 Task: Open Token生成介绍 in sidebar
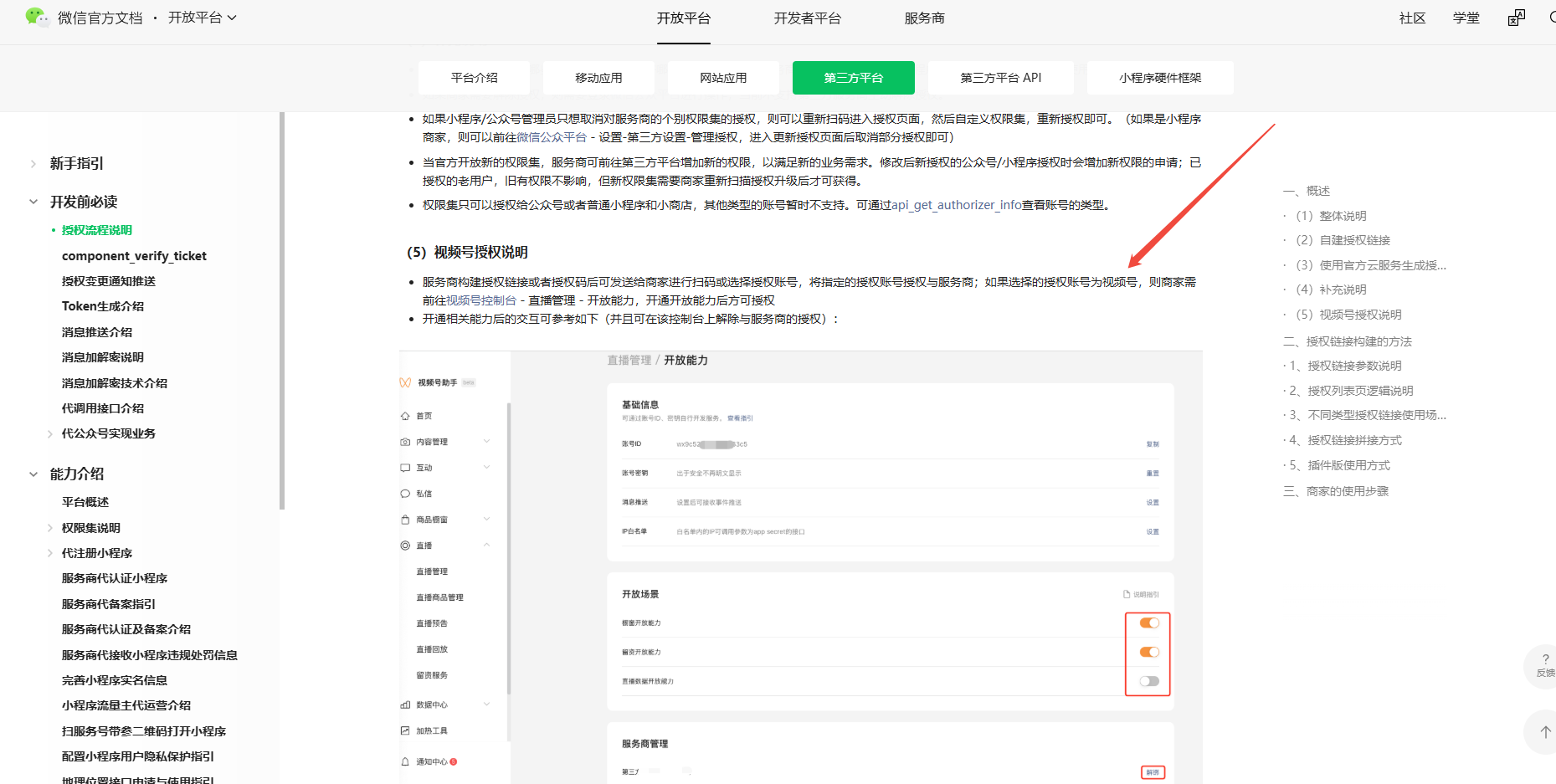pyautogui.click(x=103, y=306)
